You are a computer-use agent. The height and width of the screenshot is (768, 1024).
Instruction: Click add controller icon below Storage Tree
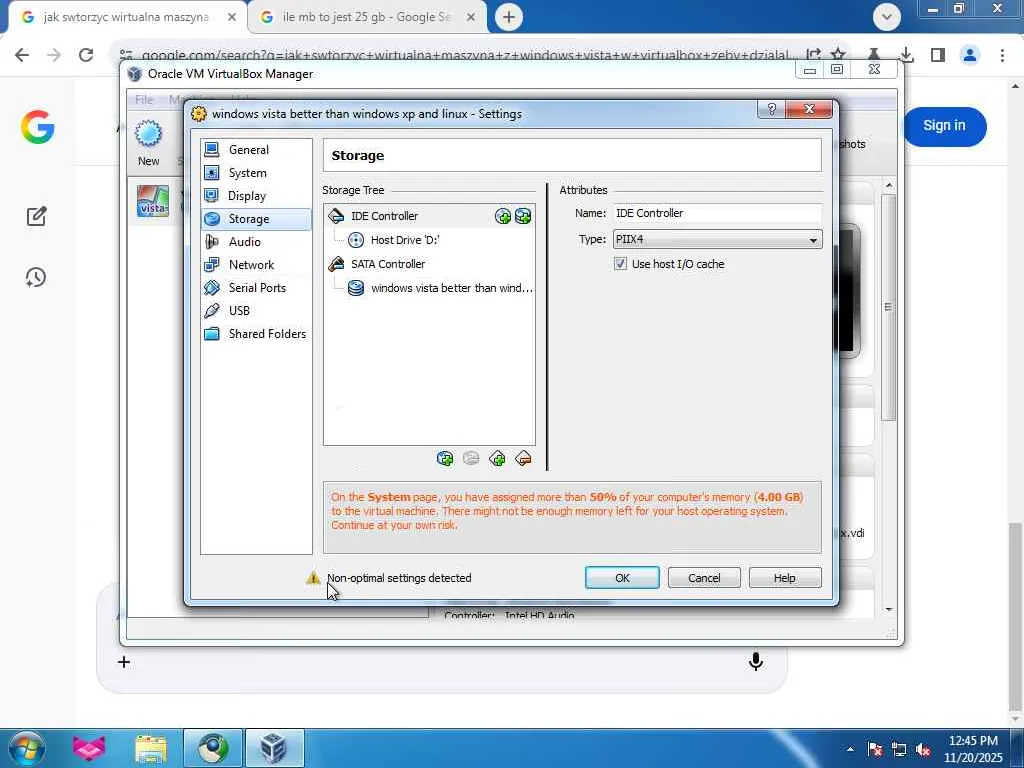tap(497, 458)
